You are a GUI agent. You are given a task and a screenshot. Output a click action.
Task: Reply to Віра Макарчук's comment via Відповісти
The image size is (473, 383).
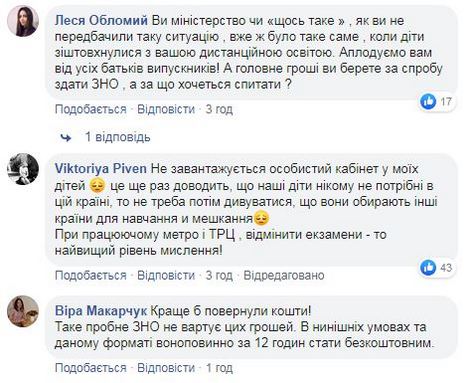tap(166, 368)
